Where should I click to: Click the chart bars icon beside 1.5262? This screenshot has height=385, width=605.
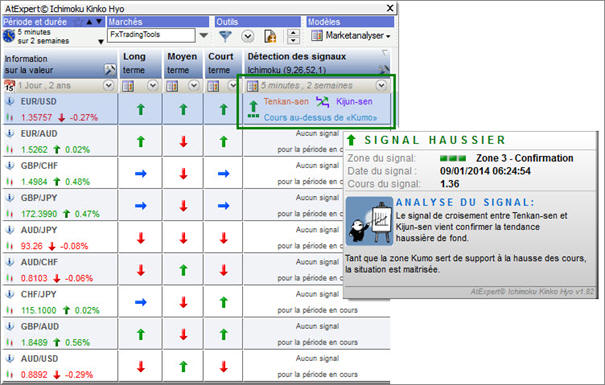point(10,150)
